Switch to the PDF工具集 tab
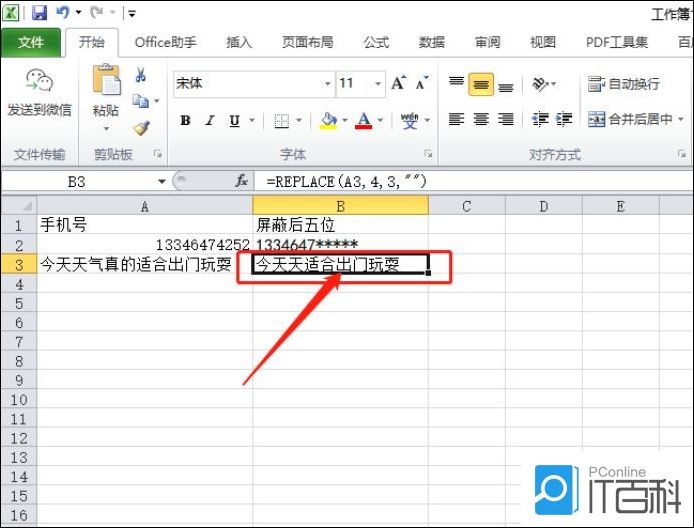The height and width of the screenshot is (528, 694). [x=617, y=42]
